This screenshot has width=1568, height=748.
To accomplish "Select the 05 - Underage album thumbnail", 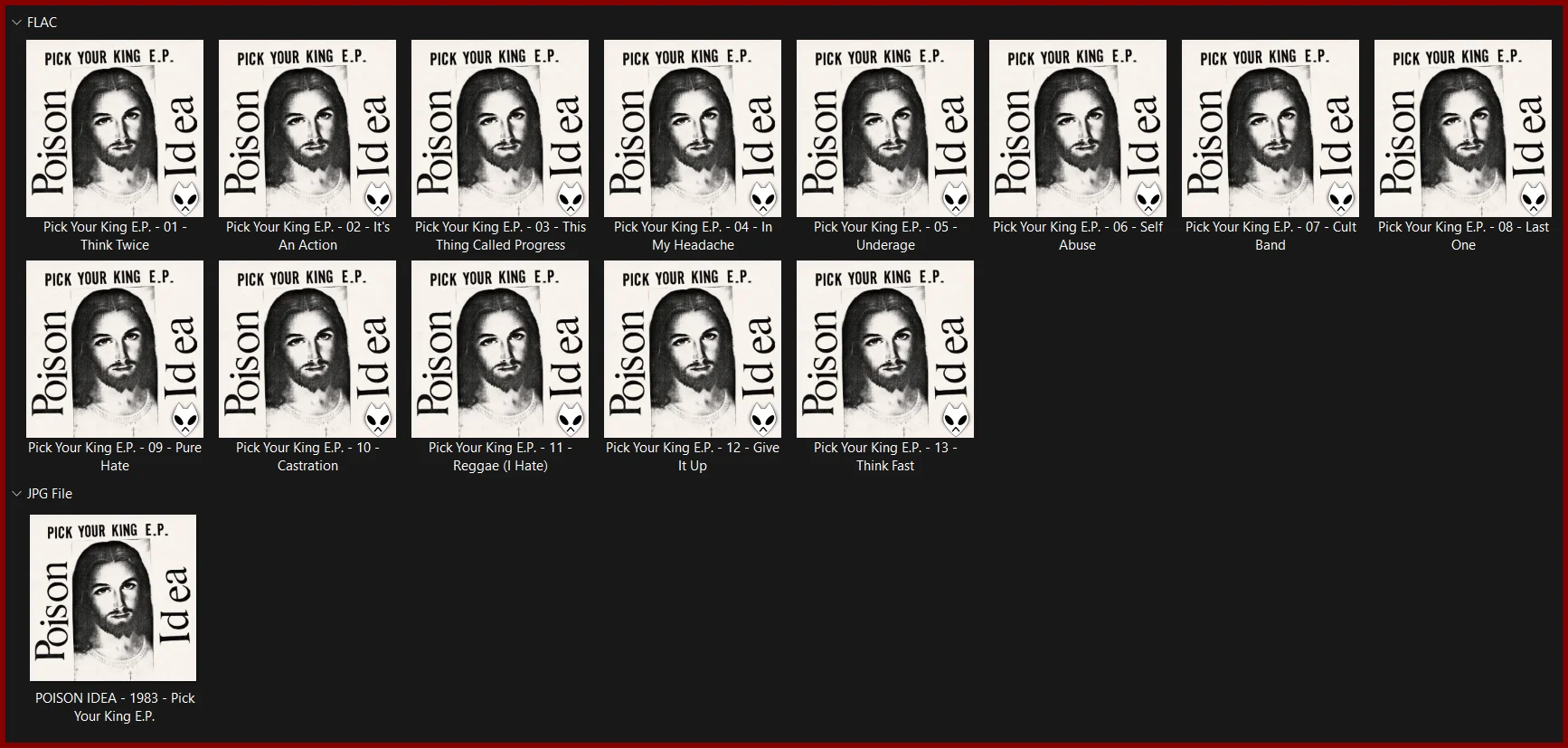I will [885, 128].
